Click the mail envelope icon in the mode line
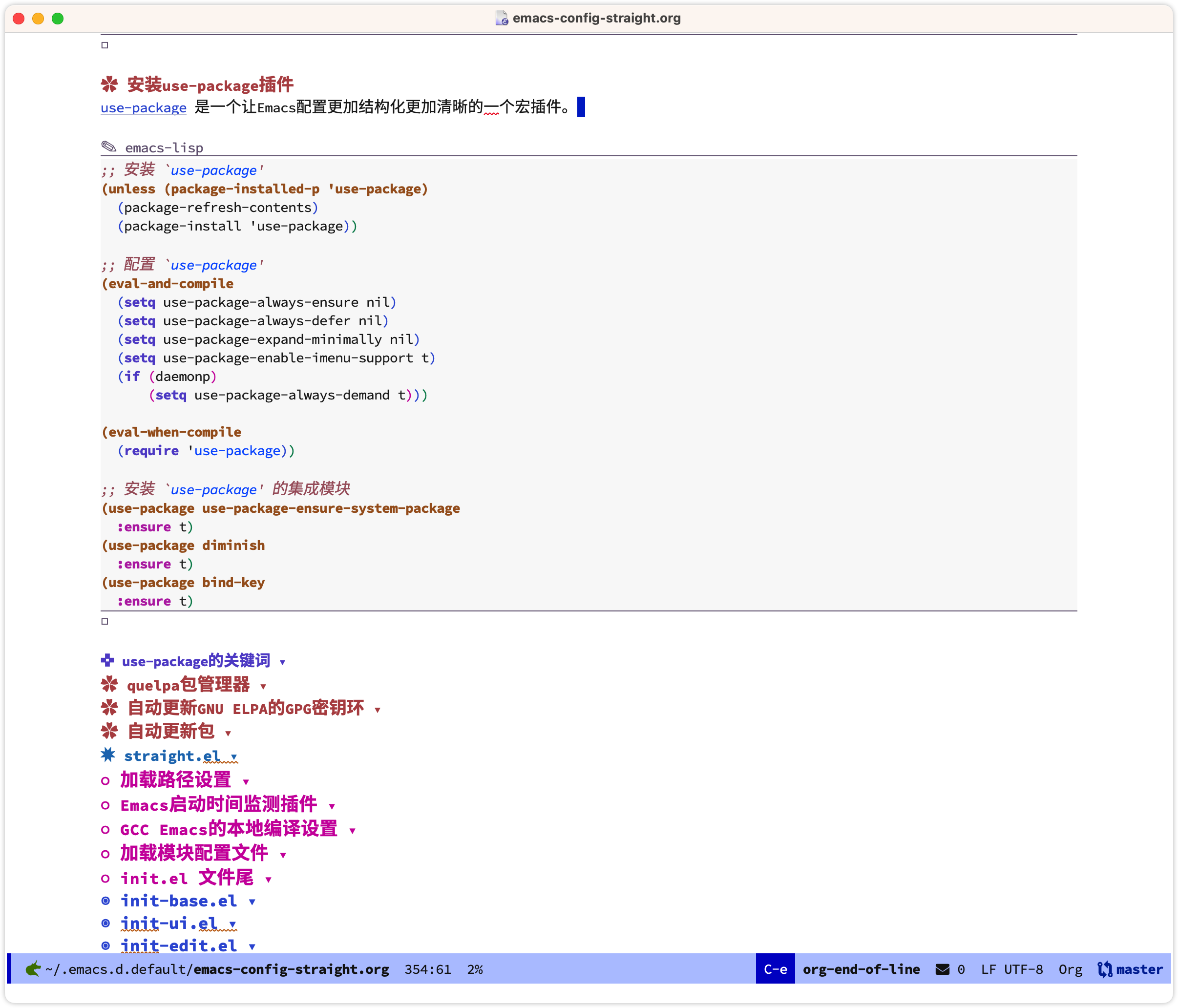This screenshot has height=1008, width=1178. point(943,969)
